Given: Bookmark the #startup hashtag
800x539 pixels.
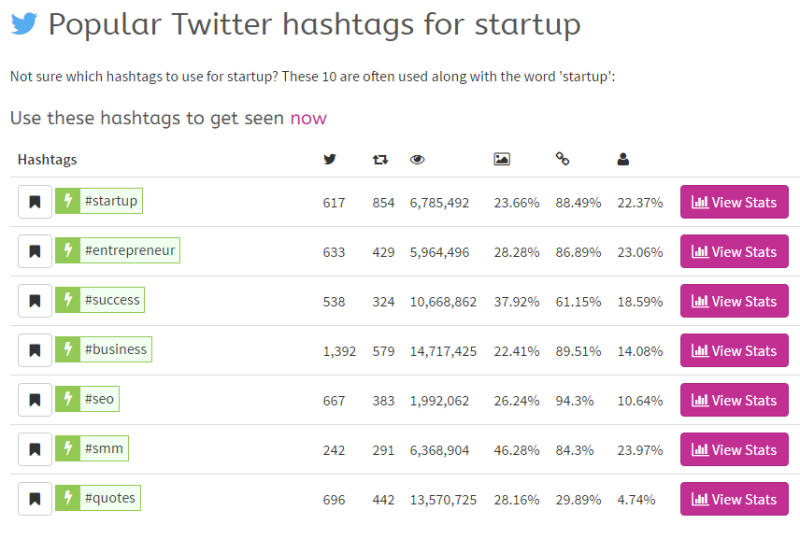Looking at the screenshot, I should coord(35,202).
